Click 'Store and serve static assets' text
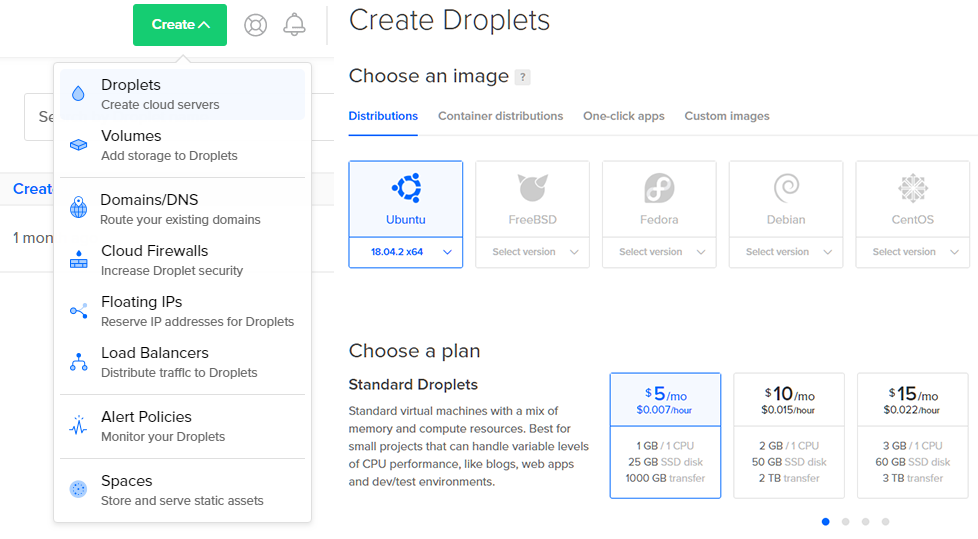978x539 pixels. coord(182,500)
